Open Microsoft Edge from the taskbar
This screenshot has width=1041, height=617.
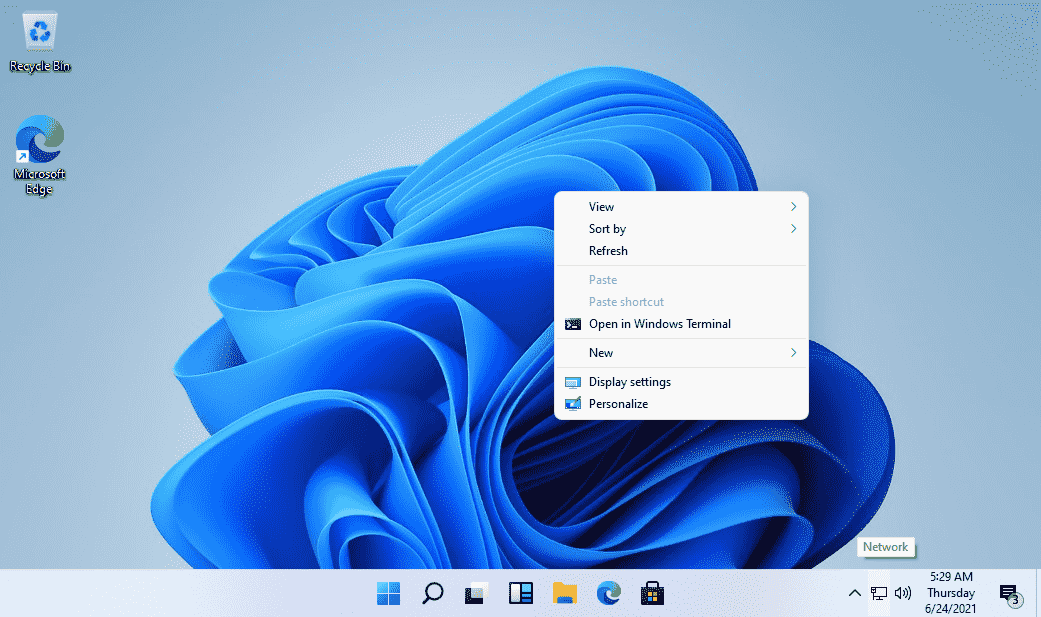point(608,593)
